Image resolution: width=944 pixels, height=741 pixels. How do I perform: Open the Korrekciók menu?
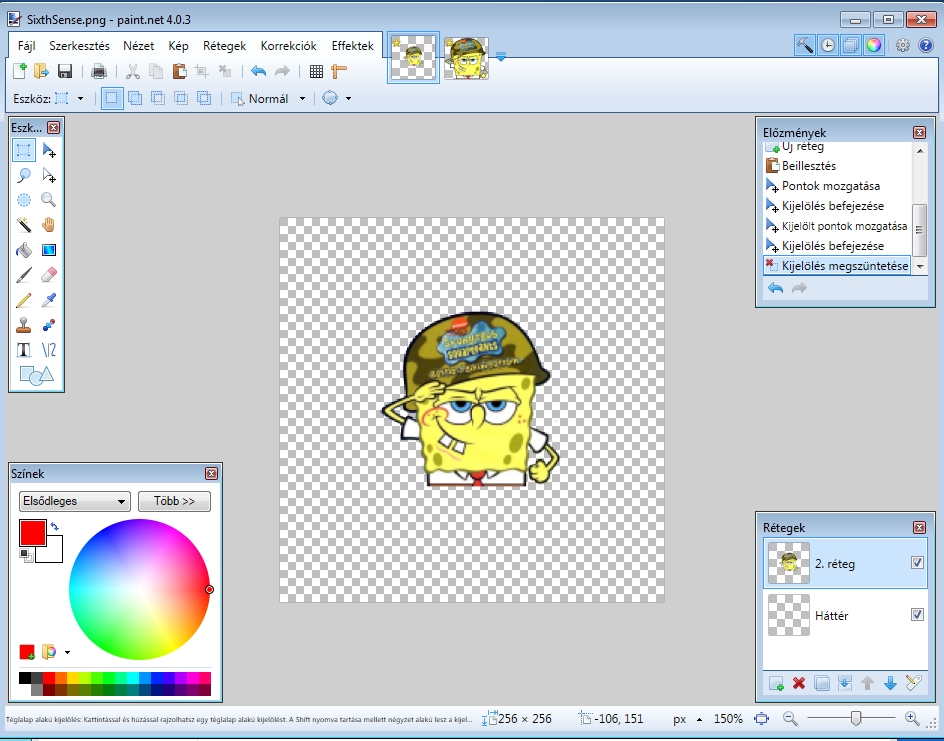(x=288, y=46)
